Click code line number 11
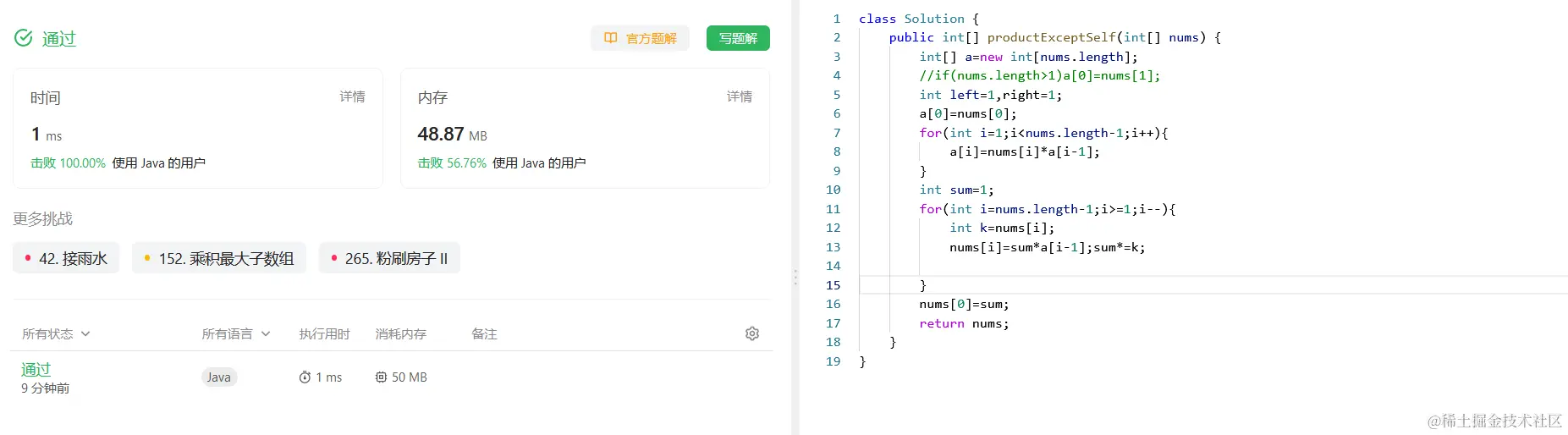The height and width of the screenshot is (435, 1568). 834,209
